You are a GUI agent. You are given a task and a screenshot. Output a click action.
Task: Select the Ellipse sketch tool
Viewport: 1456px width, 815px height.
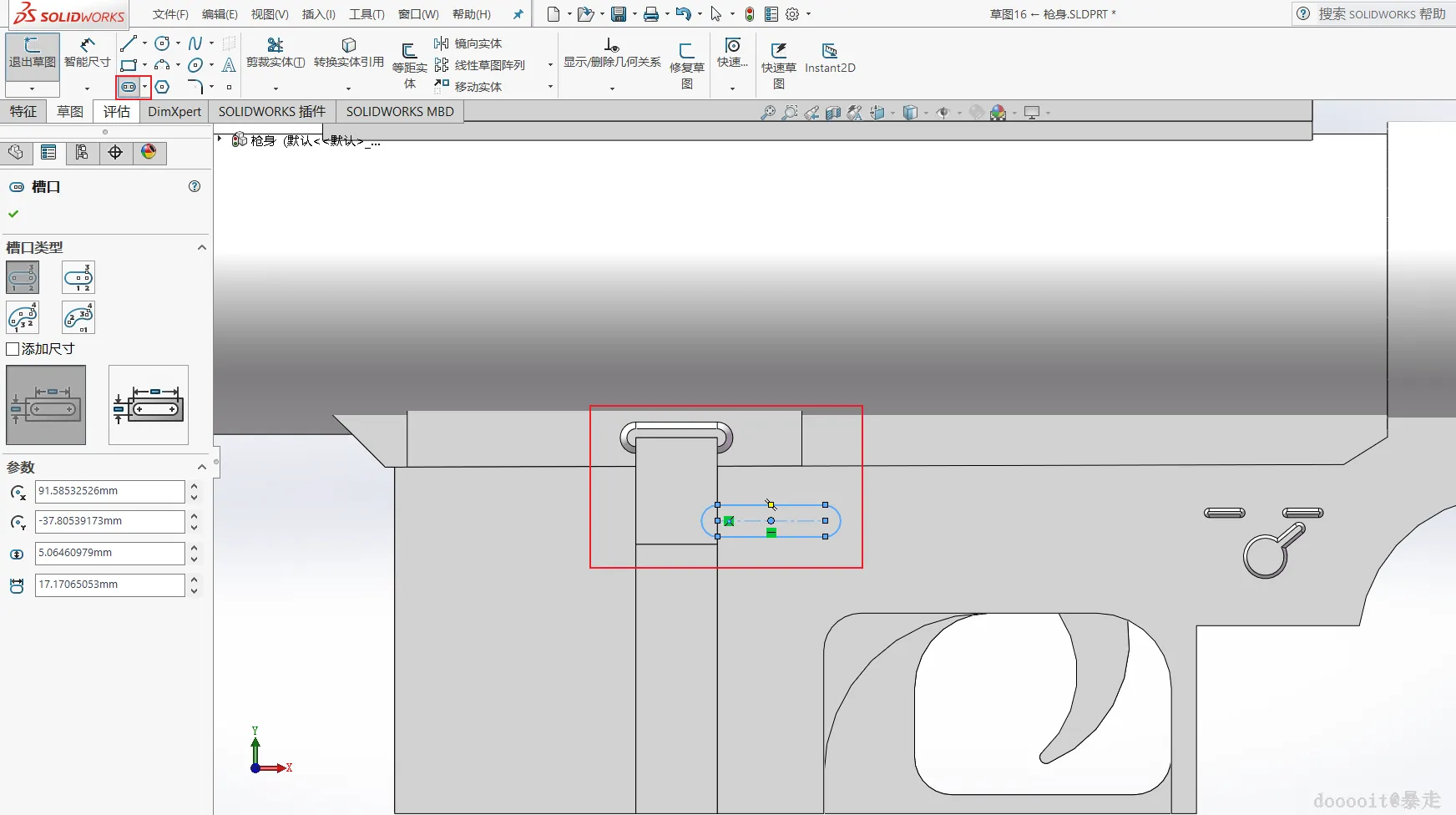tap(195, 65)
